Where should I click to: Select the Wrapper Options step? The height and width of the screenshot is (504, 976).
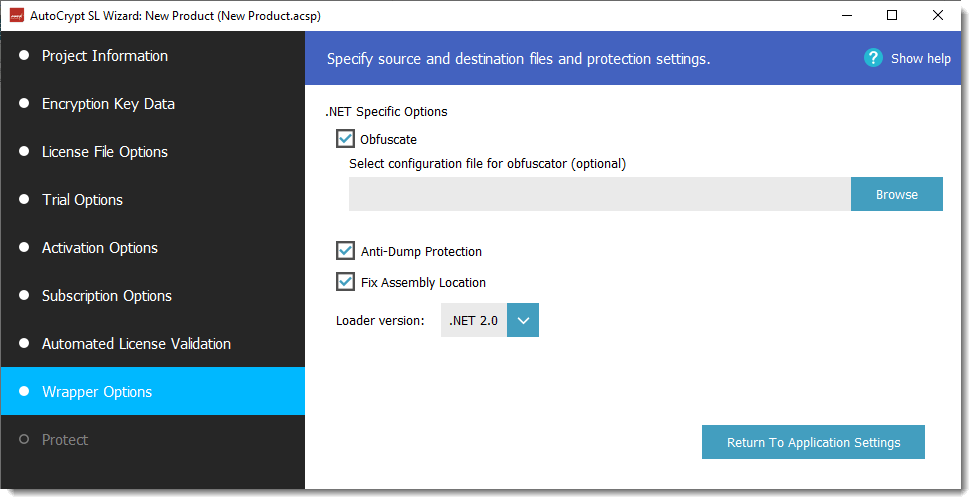point(152,391)
